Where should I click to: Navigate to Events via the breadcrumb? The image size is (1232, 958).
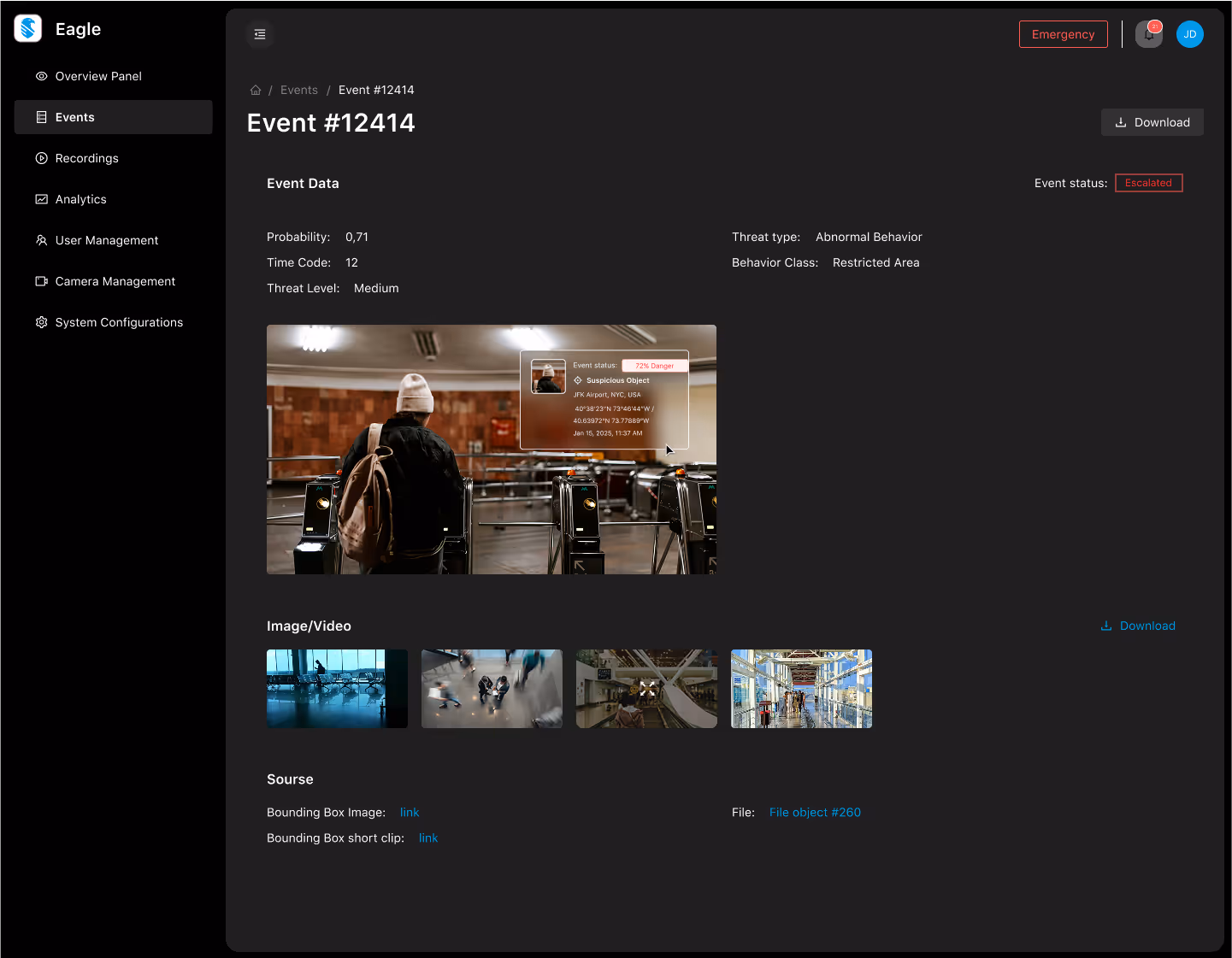(x=298, y=90)
